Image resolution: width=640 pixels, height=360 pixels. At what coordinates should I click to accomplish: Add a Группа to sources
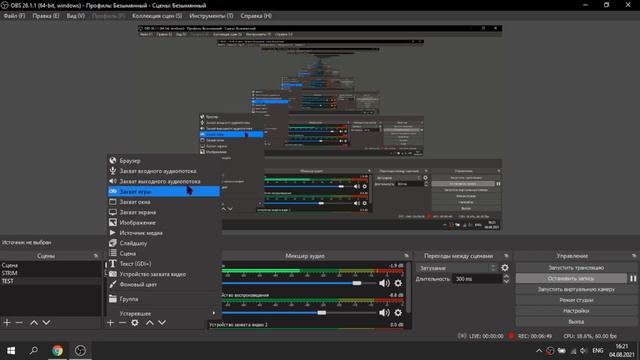point(163,299)
